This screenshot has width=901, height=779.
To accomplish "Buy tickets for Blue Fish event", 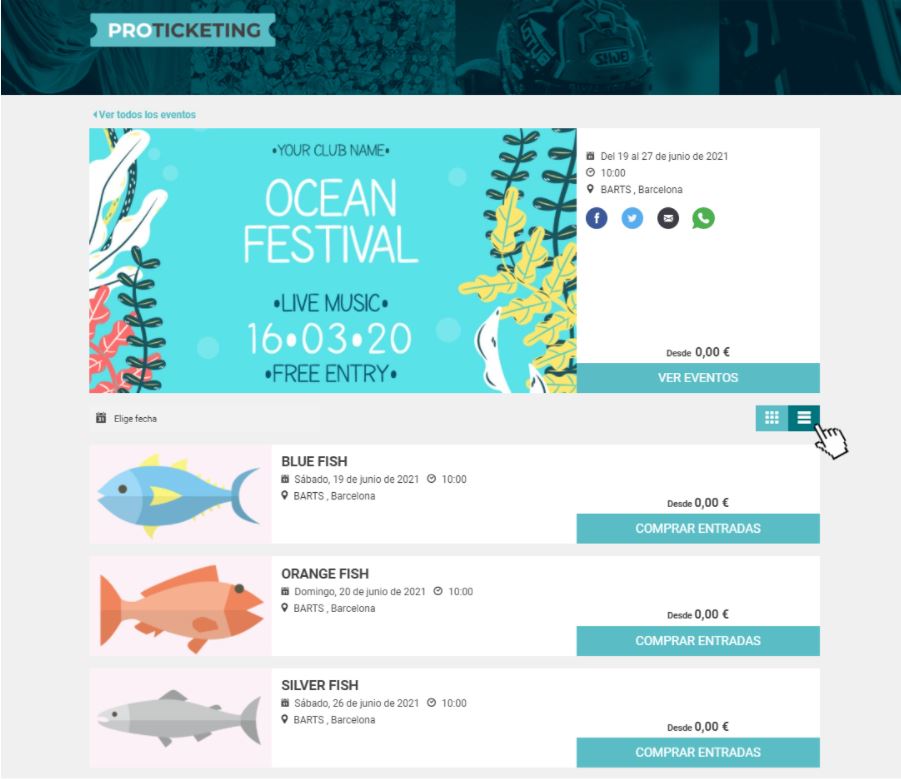I will point(698,529).
